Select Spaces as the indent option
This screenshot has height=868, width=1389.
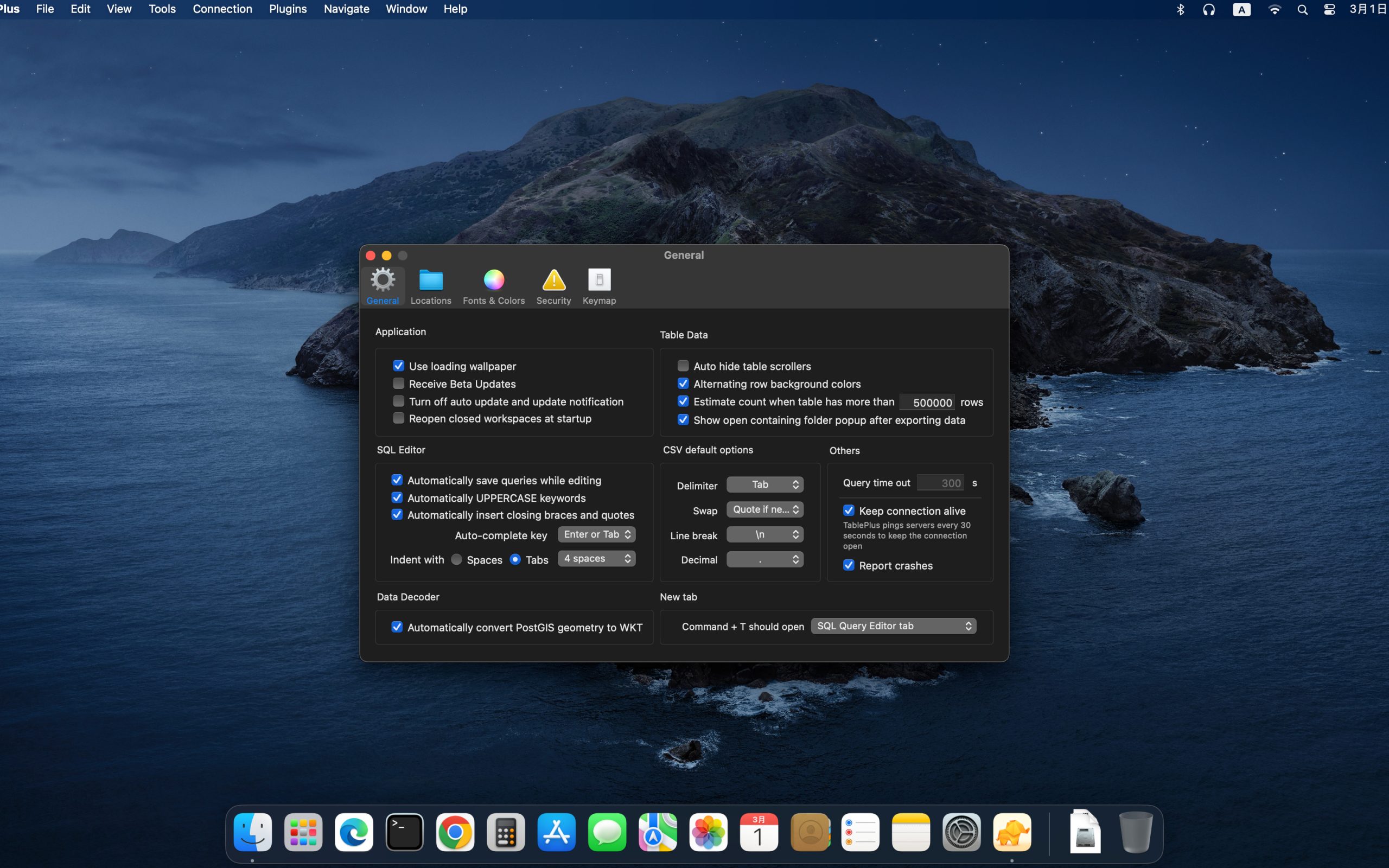(x=457, y=559)
